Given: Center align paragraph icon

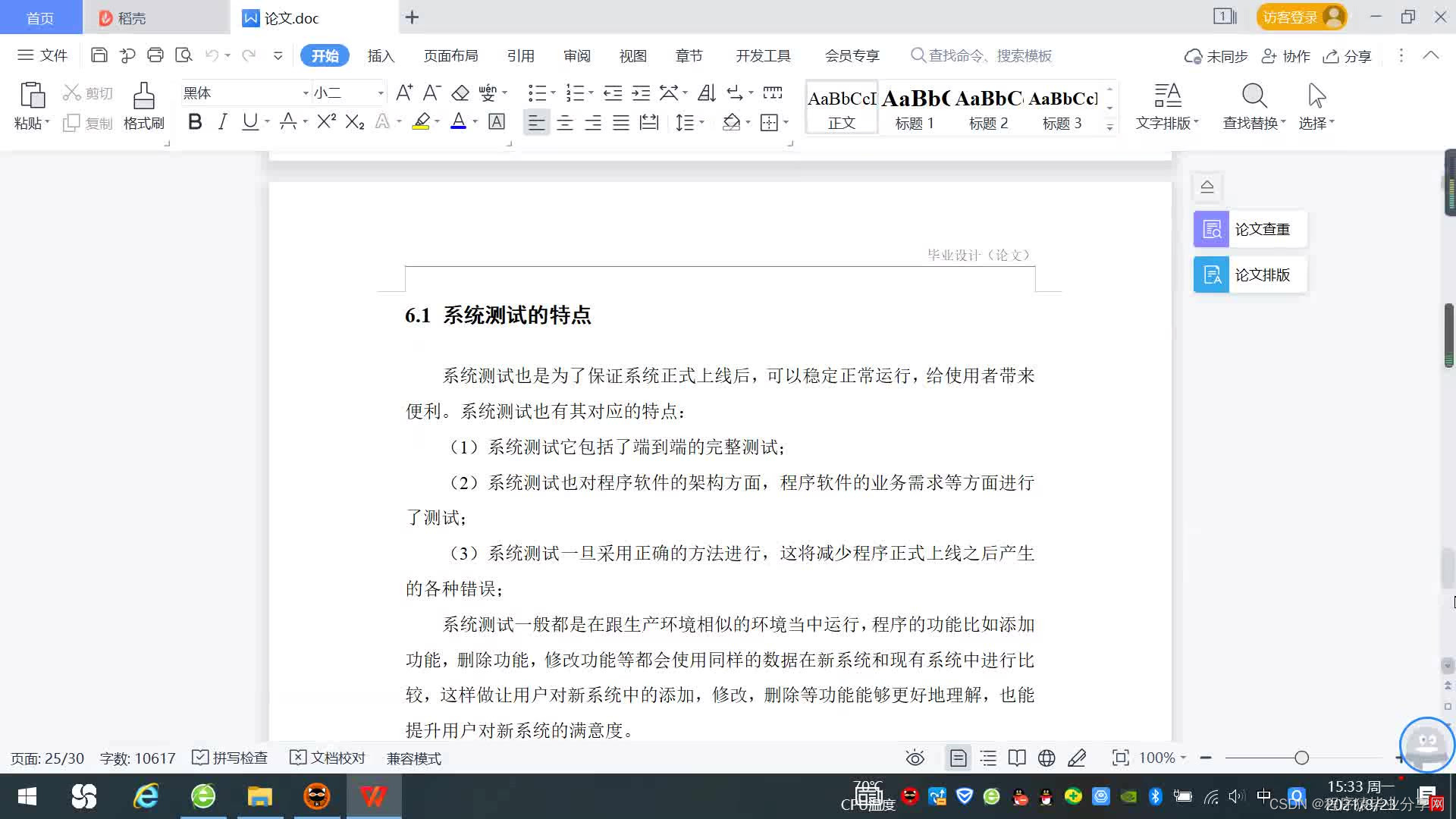Looking at the screenshot, I should click(564, 123).
